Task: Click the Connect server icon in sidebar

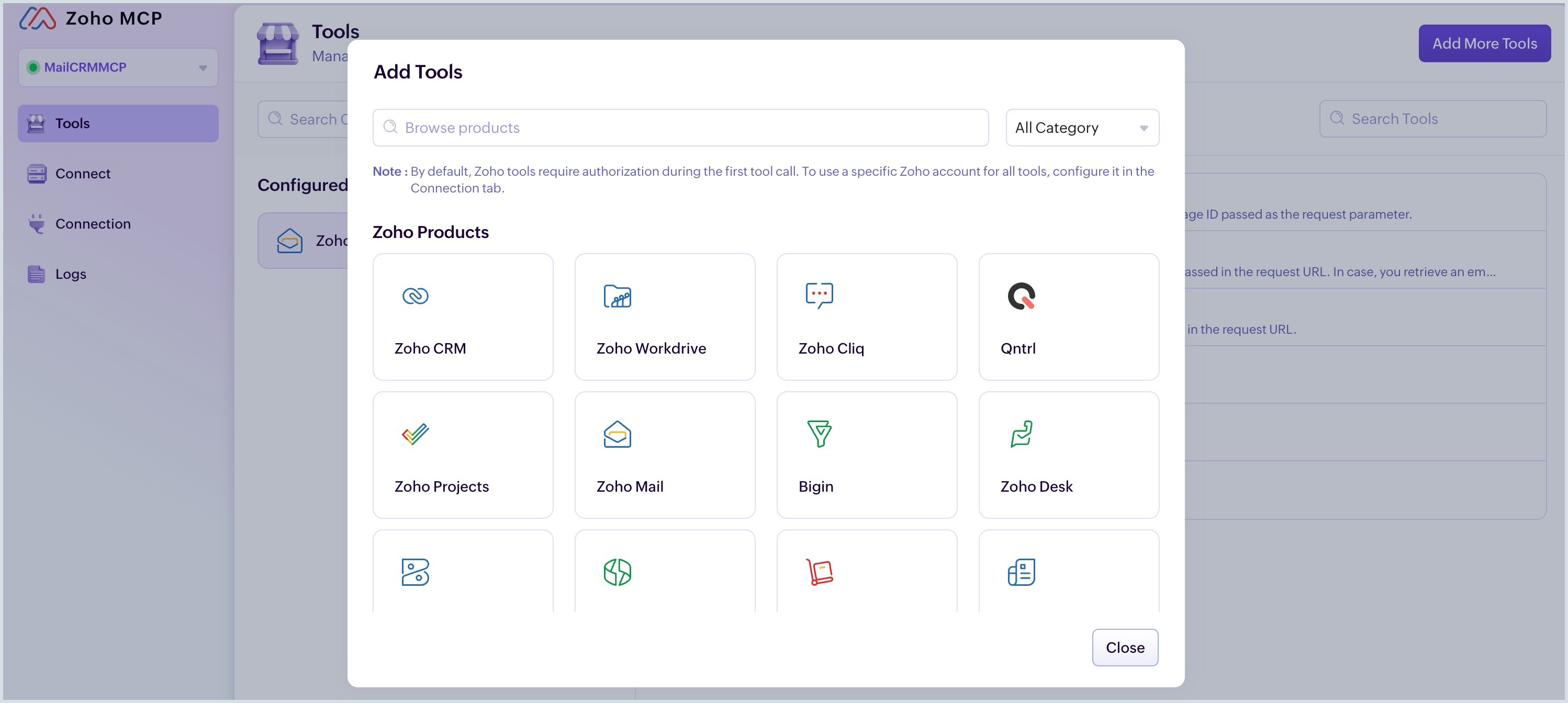Action: tap(37, 174)
